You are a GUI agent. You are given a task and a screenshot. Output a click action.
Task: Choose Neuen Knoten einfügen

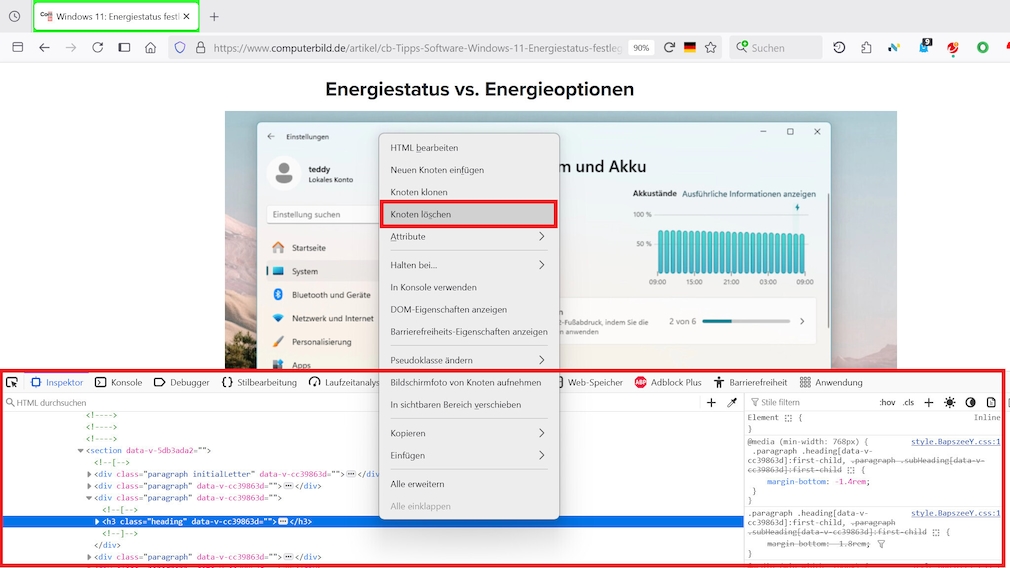click(x=469, y=170)
